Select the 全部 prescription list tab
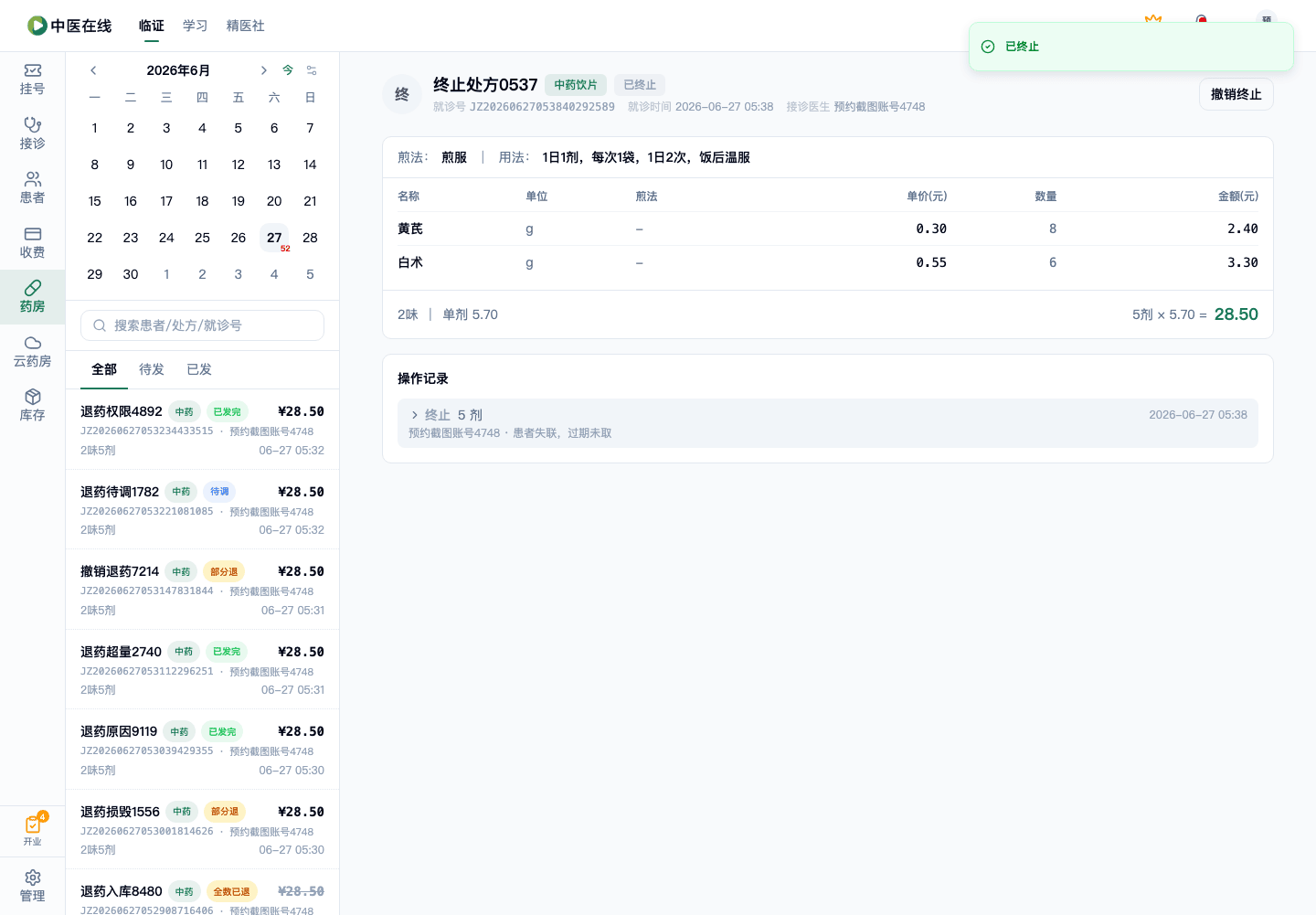 point(104,369)
